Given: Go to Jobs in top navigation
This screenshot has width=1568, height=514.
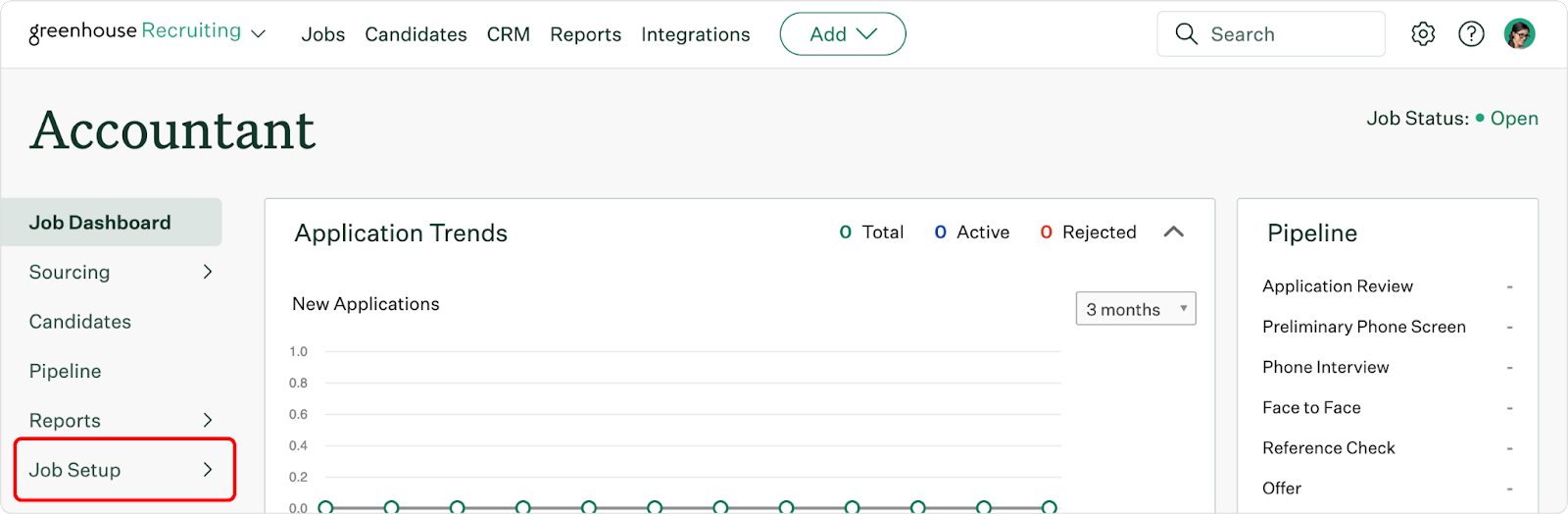Looking at the screenshot, I should coord(323,34).
